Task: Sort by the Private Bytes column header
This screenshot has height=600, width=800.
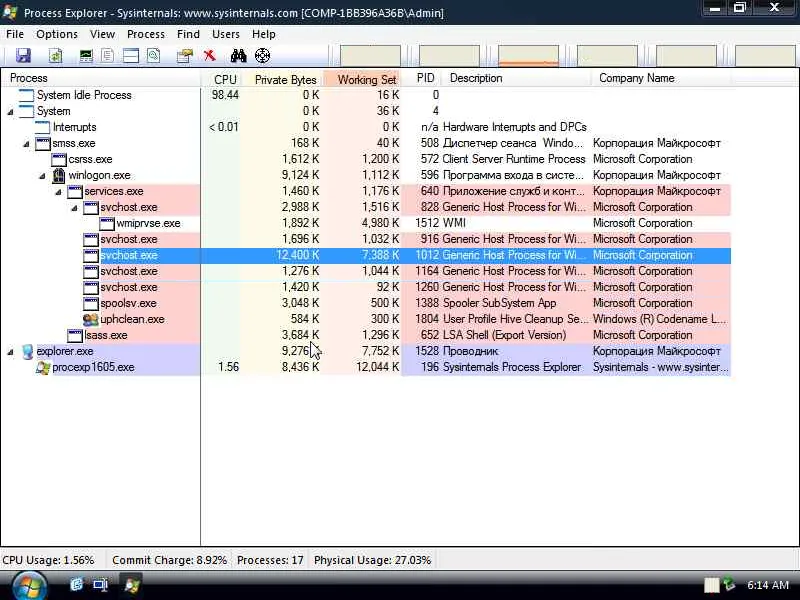Action: pos(282,79)
